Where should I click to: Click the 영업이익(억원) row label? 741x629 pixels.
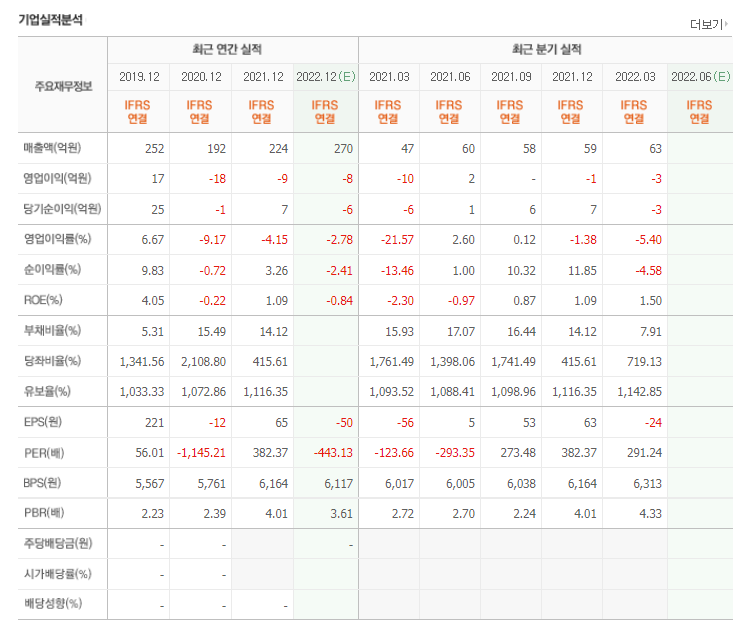pos(57,178)
